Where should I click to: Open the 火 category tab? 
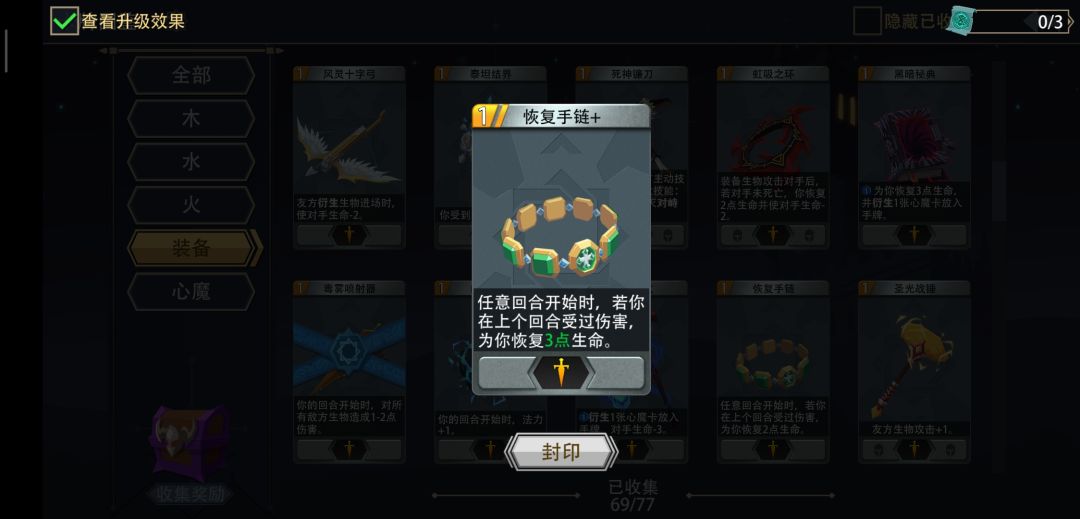[191, 205]
